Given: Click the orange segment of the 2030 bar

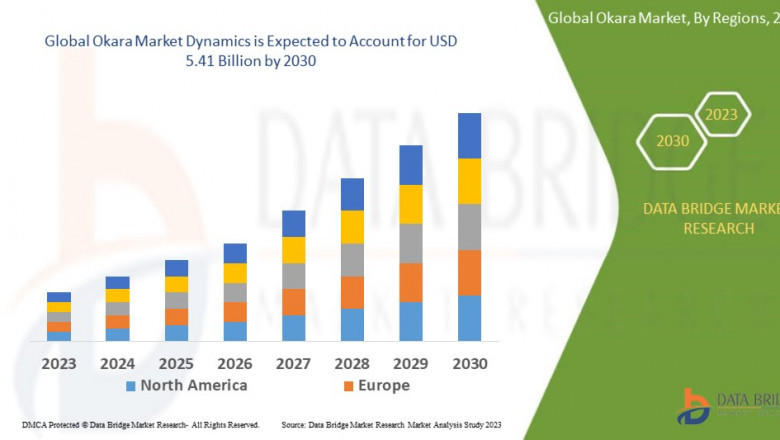Looking at the screenshot, I should pyautogui.click(x=470, y=273).
